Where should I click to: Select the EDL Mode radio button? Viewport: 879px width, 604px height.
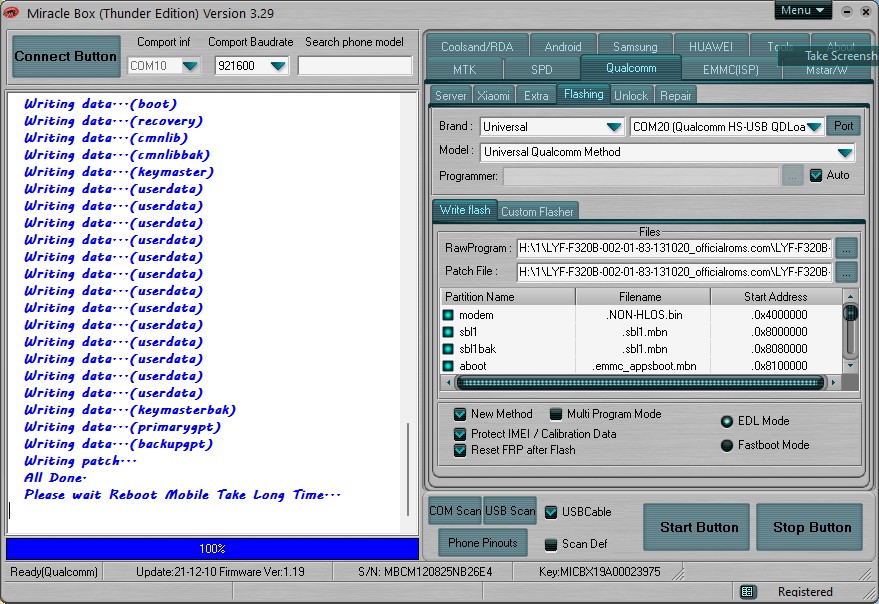tap(727, 422)
